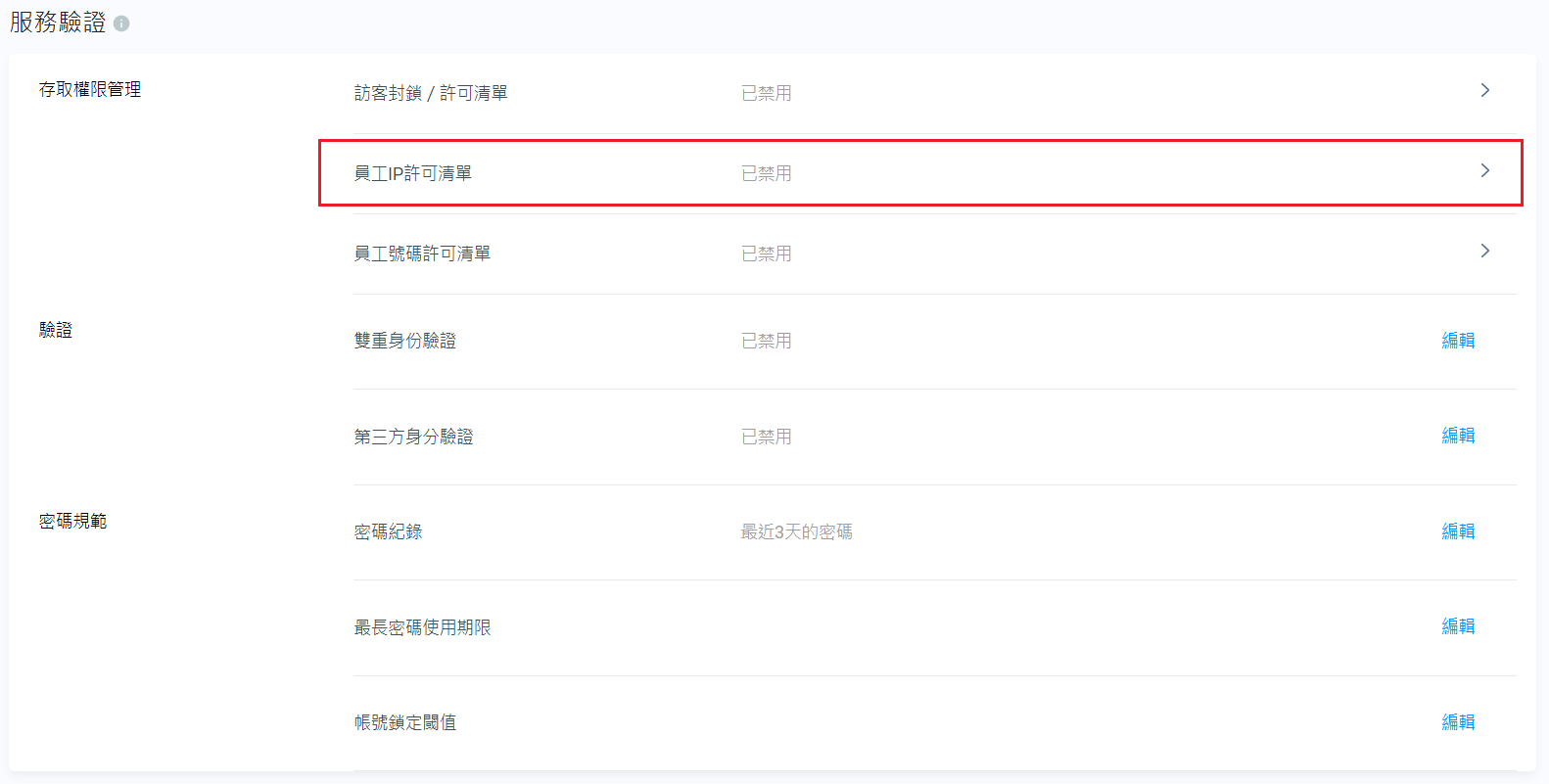The height and width of the screenshot is (784, 1549).
Task: Click 編輯 next to 密碼紀錄
Action: [x=1458, y=531]
